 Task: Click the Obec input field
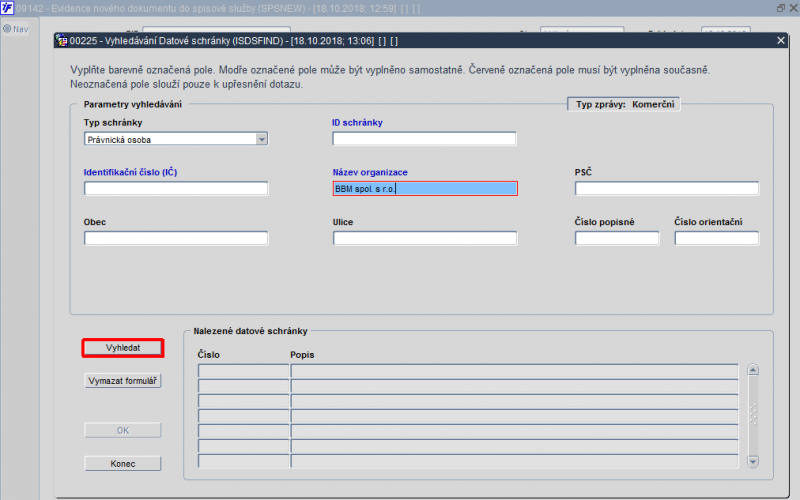coord(176,238)
